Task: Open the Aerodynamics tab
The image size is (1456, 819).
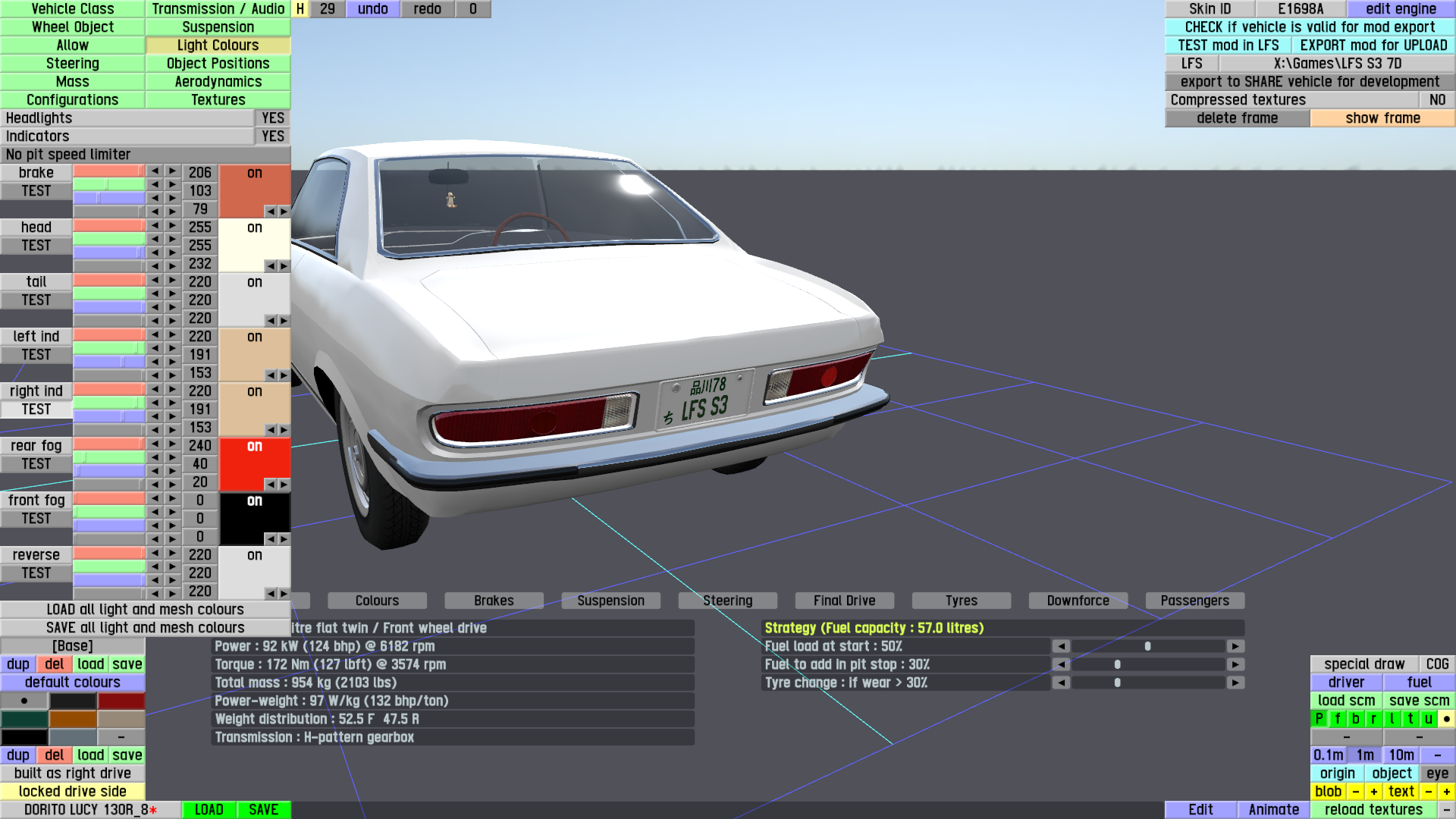Action: 218,82
